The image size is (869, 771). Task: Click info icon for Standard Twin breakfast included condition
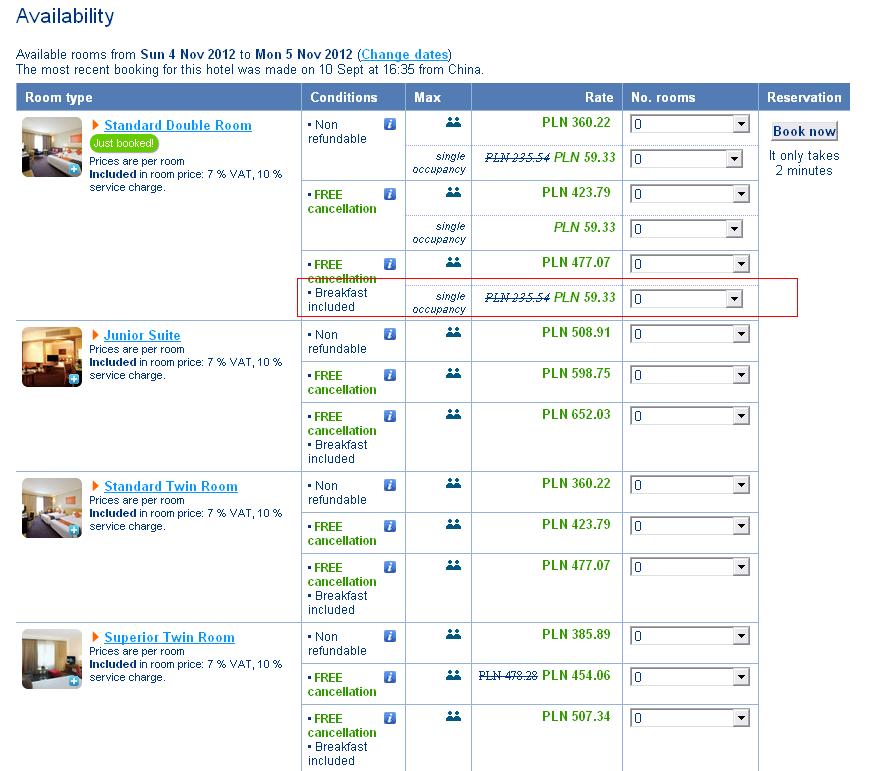(x=390, y=567)
